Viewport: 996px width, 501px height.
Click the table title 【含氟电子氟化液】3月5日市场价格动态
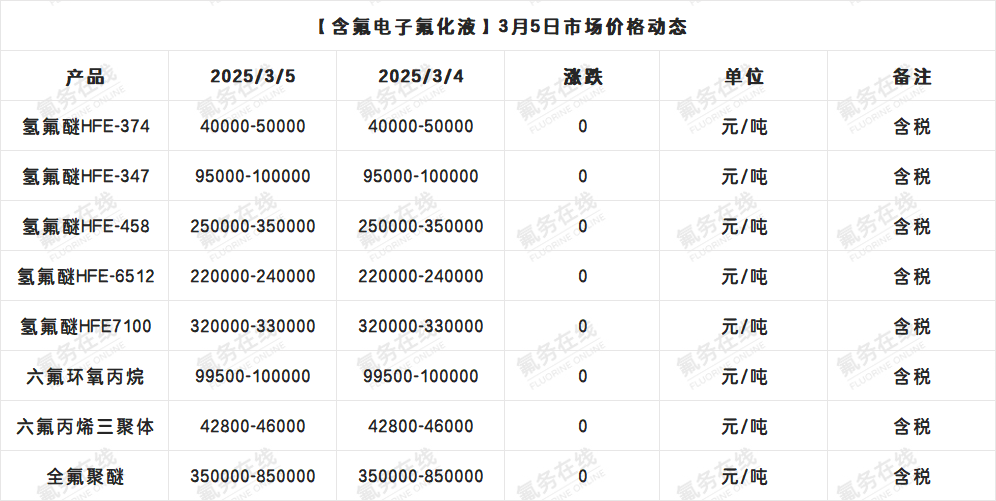pos(502,27)
